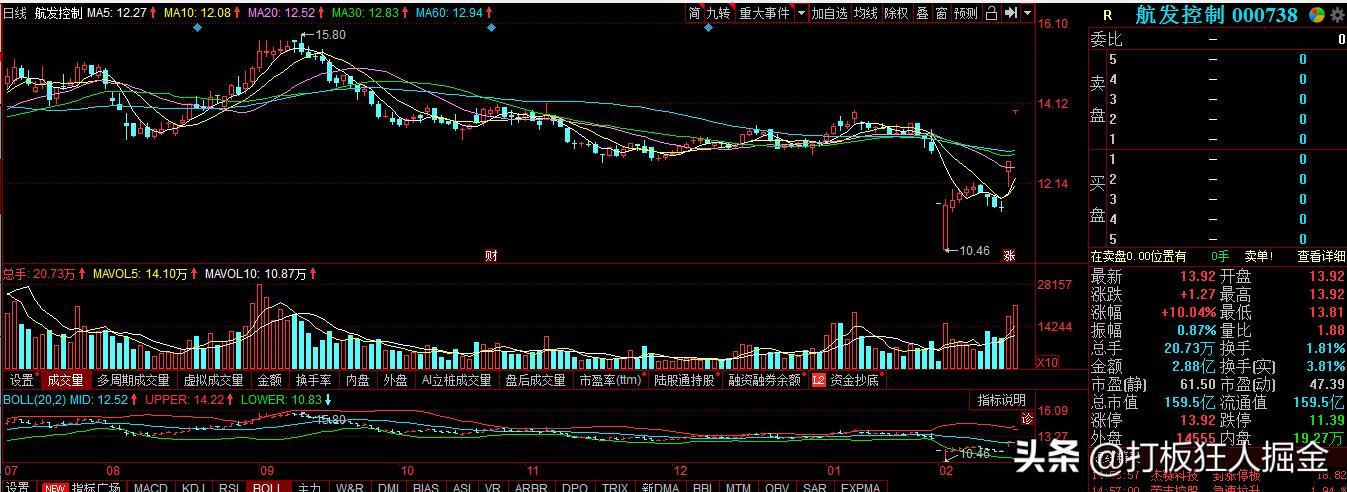
Task: Click the 委比 row label
Action: click(x=1107, y=40)
